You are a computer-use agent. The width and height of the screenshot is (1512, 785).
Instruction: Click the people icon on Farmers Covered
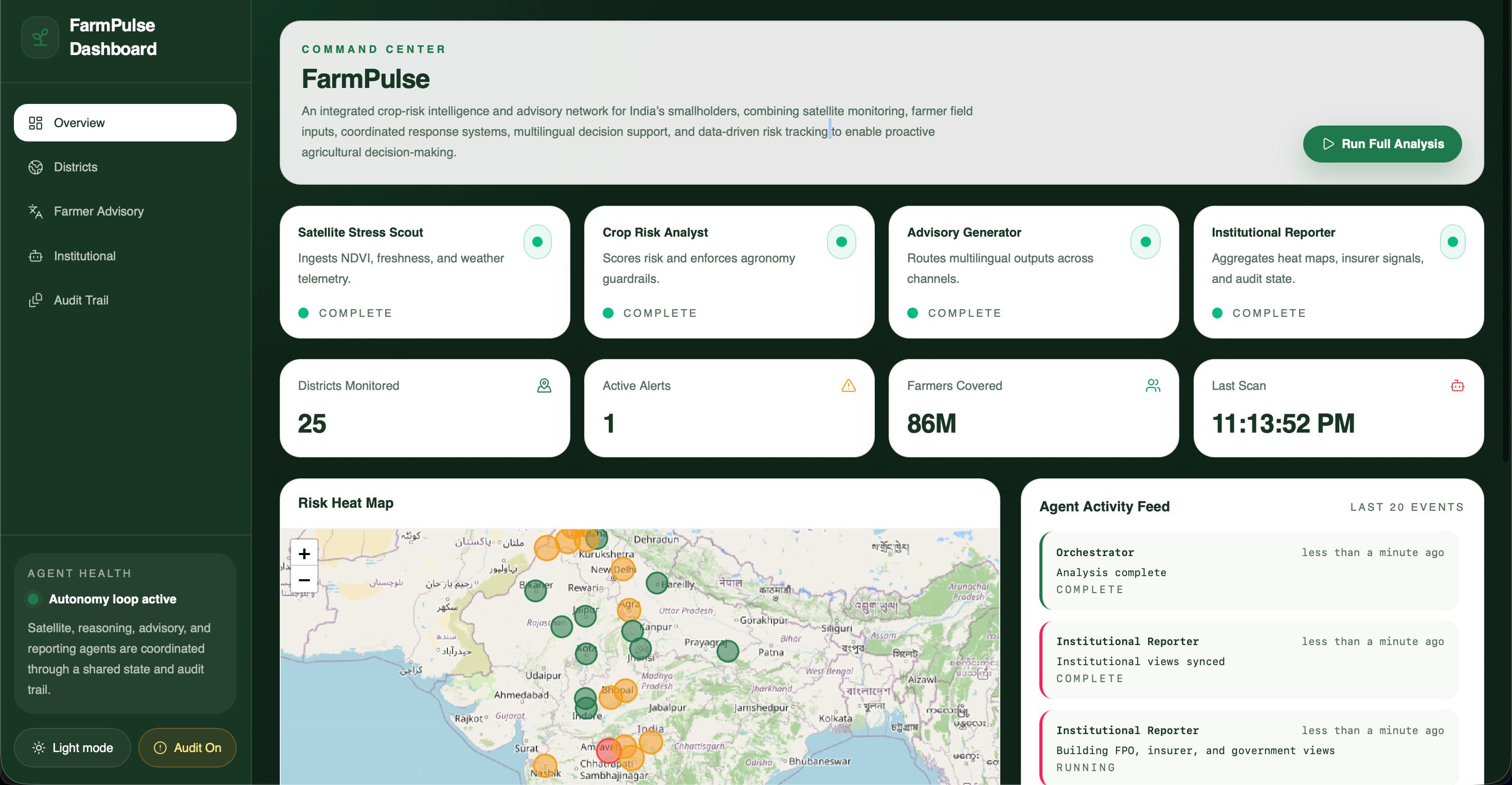click(x=1153, y=386)
